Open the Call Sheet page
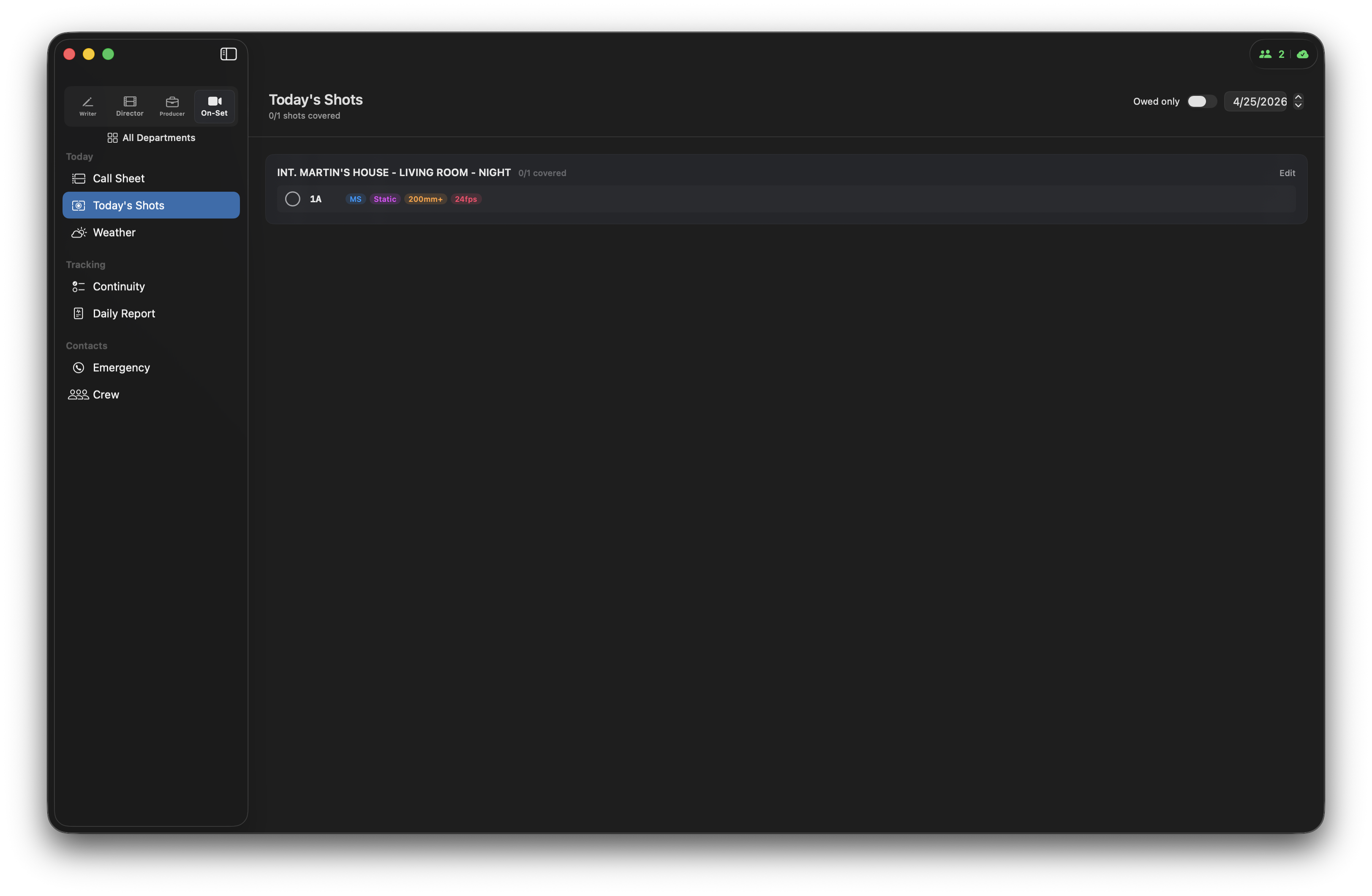The image size is (1372, 896). [119, 179]
